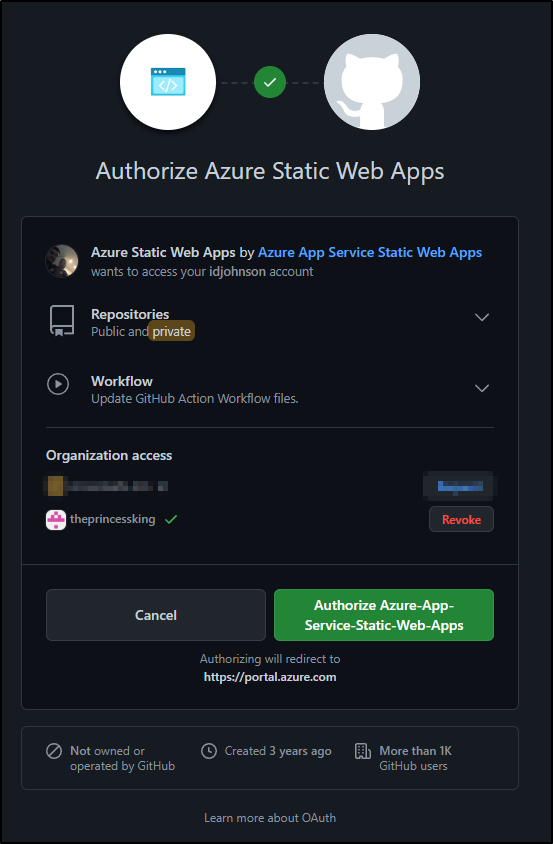Expand the Workflow permission chevron
Screen dimensions: 553x844
tap(482, 388)
